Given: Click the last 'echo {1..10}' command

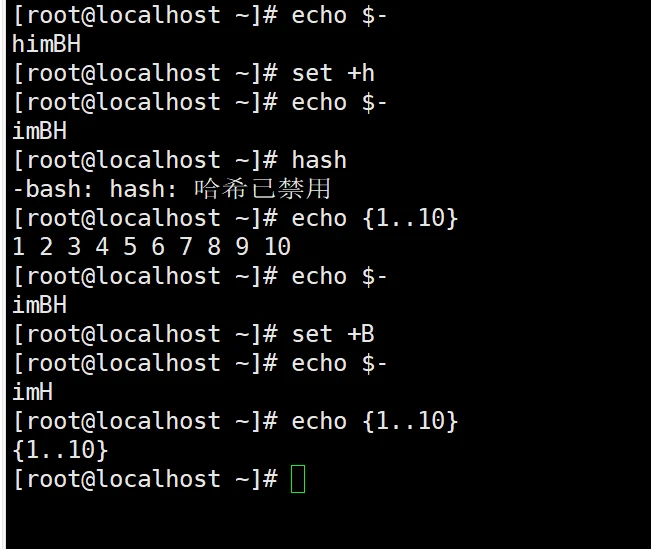Looking at the screenshot, I should click(374, 421).
